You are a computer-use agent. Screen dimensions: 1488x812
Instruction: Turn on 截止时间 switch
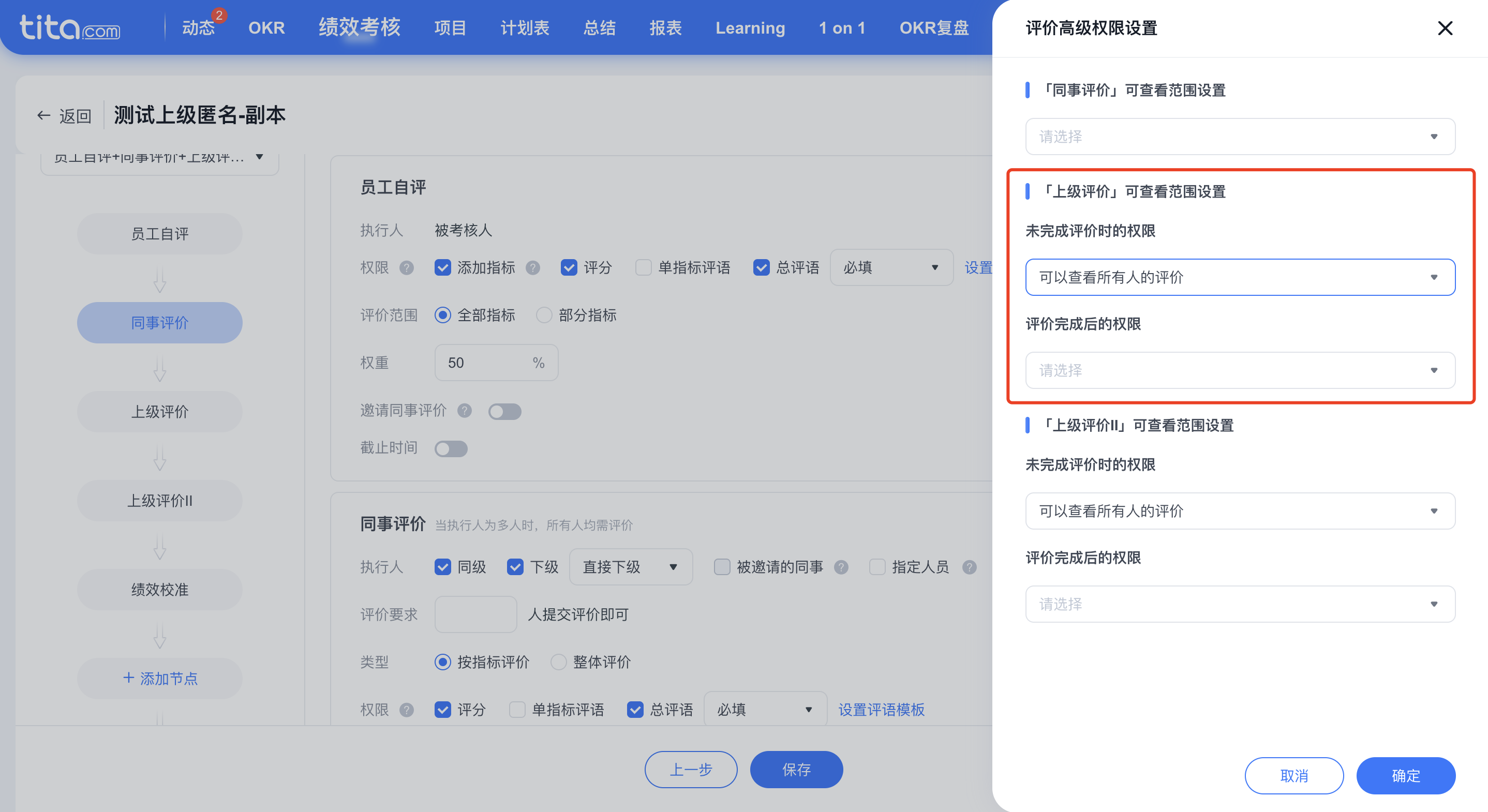(451, 449)
